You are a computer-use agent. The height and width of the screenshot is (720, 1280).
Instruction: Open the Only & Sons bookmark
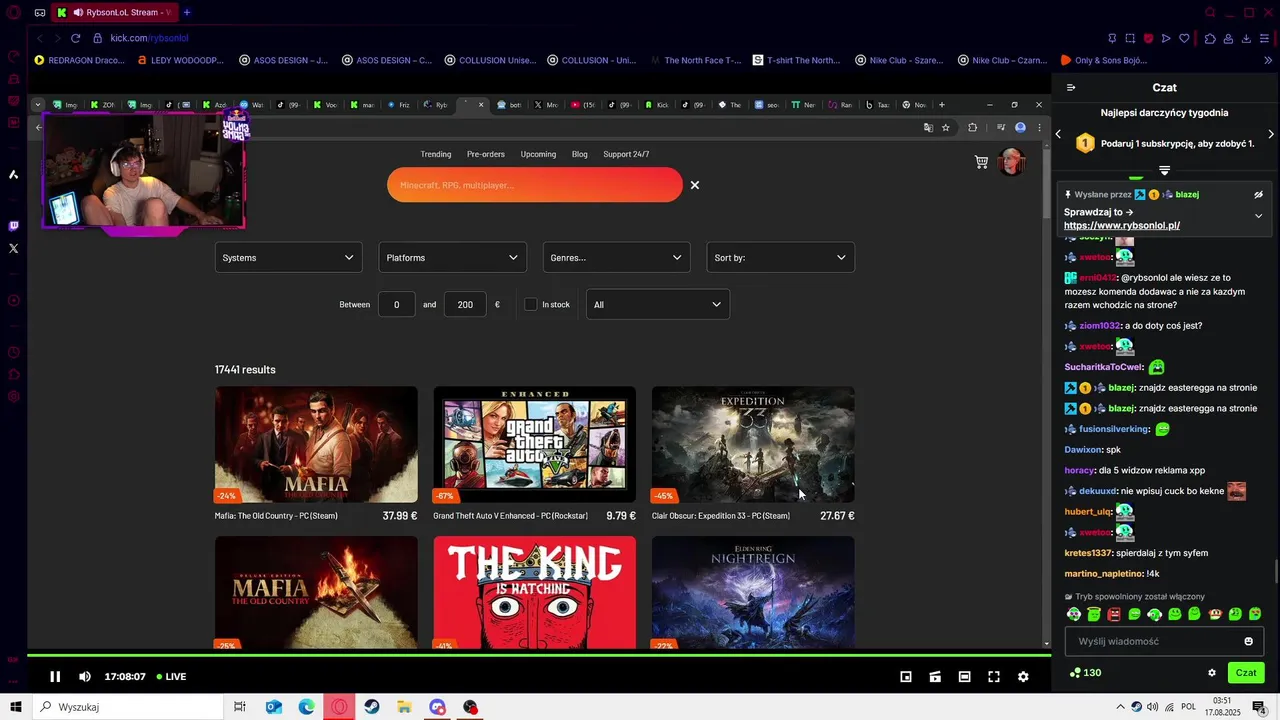(x=1104, y=60)
